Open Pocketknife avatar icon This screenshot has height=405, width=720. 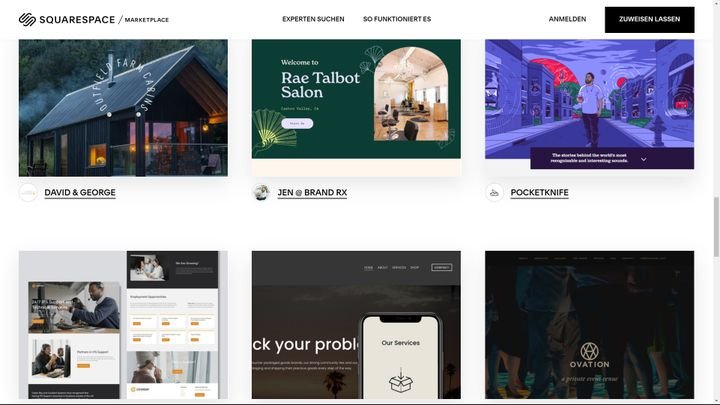coord(494,193)
